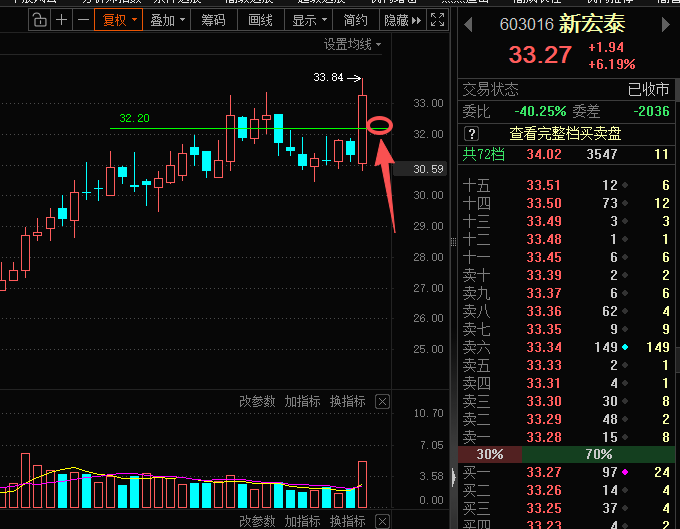
Task: Select the 卖五 row at price 33.33
Action: point(566,365)
